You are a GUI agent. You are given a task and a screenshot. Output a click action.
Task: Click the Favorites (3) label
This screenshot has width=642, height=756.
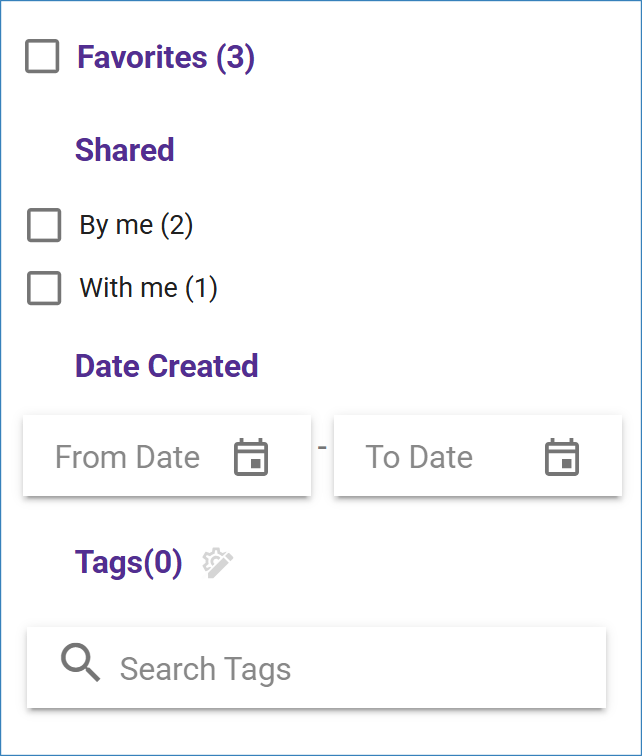pos(166,58)
